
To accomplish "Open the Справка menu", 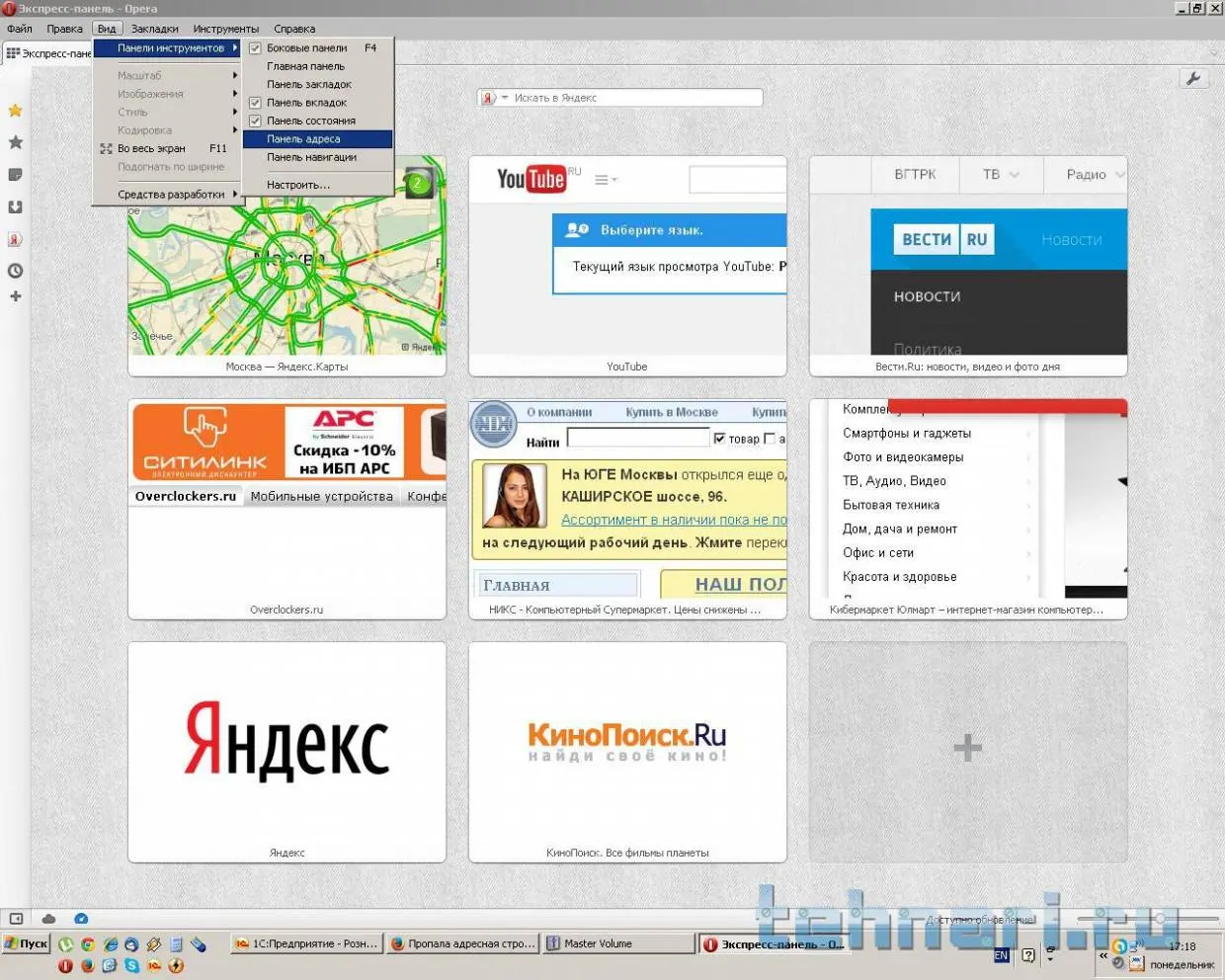I will pyautogui.click(x=294, y=29).
